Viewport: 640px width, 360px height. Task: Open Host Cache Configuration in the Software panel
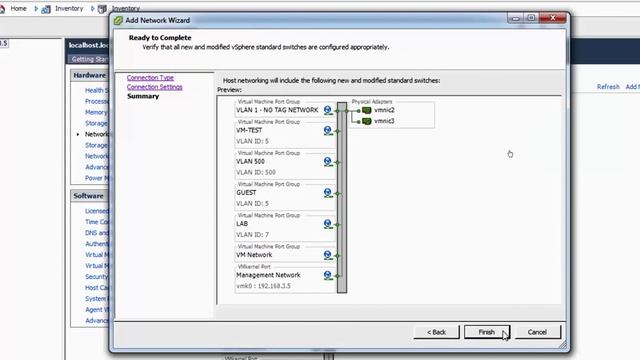[x=97, y=288]
